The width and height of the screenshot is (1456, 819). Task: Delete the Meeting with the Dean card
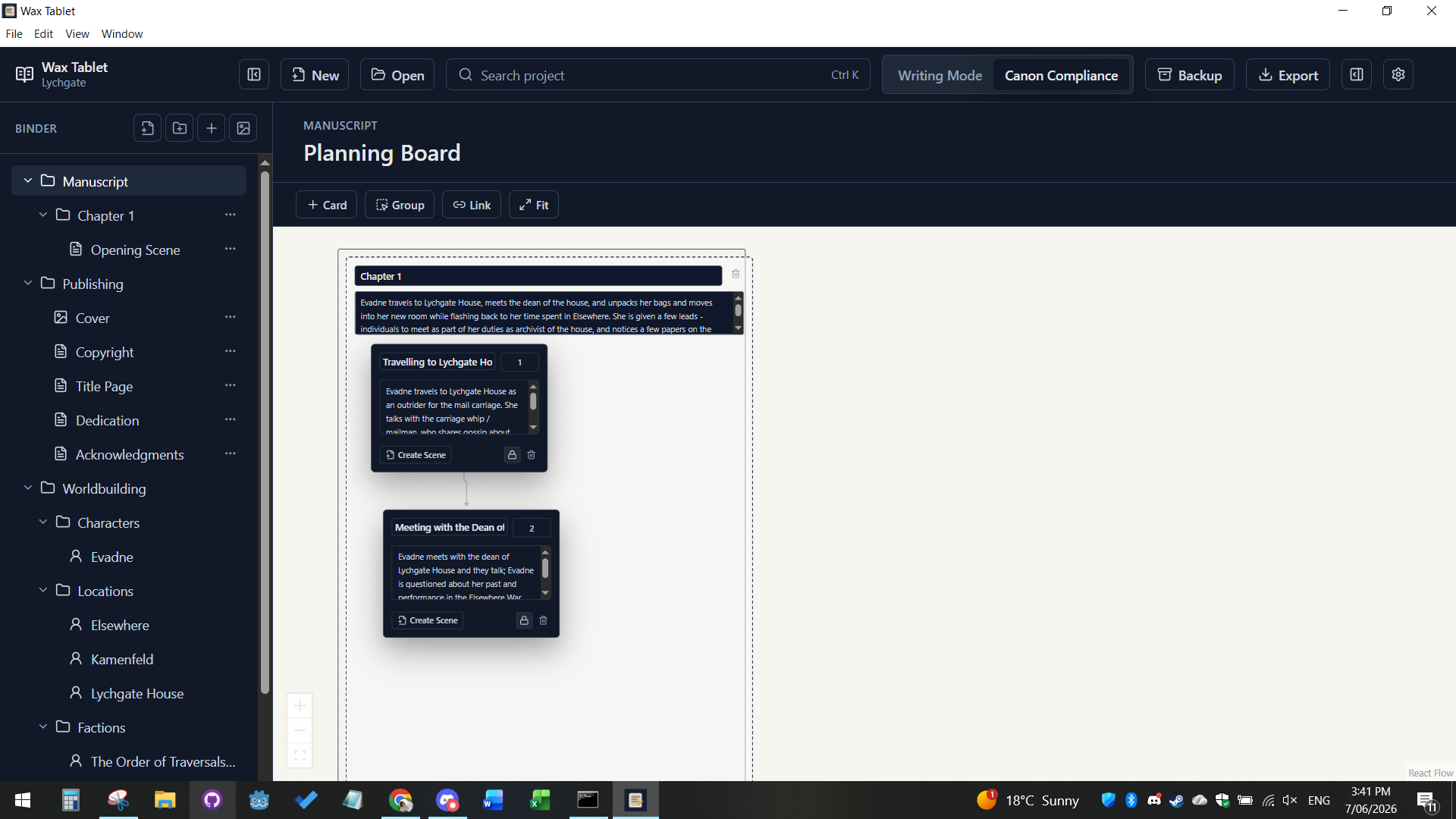pyautogui.click(x=544, y=620)
